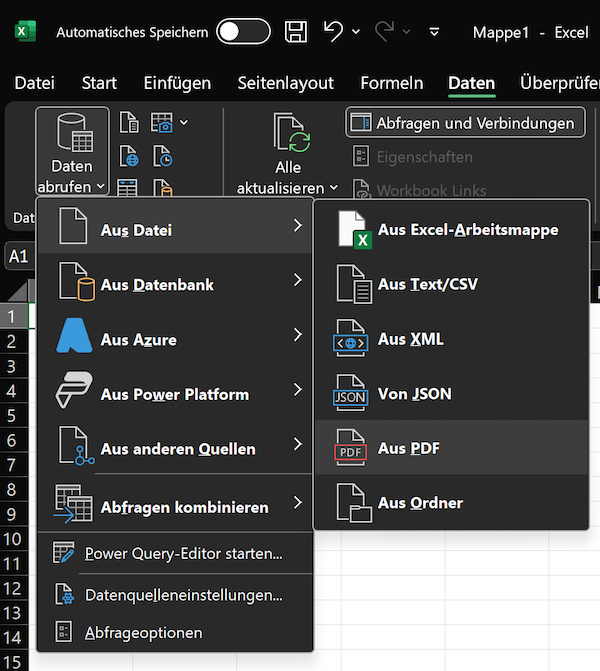Open the From Picture dropdown arrow
The height and width of the screenshot is (671, 600).
coord(184,122)
